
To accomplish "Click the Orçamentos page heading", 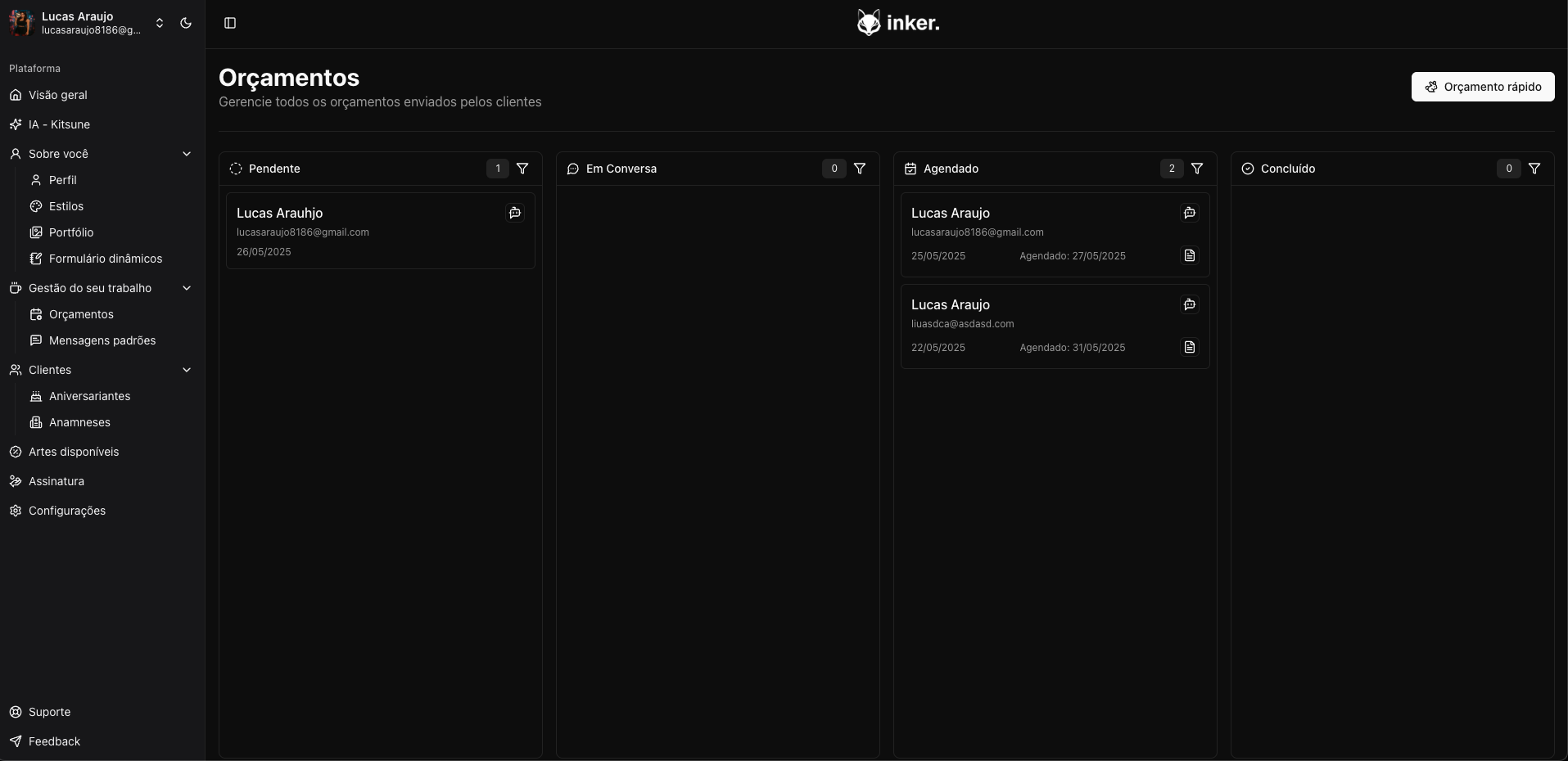I will [289, 78].
